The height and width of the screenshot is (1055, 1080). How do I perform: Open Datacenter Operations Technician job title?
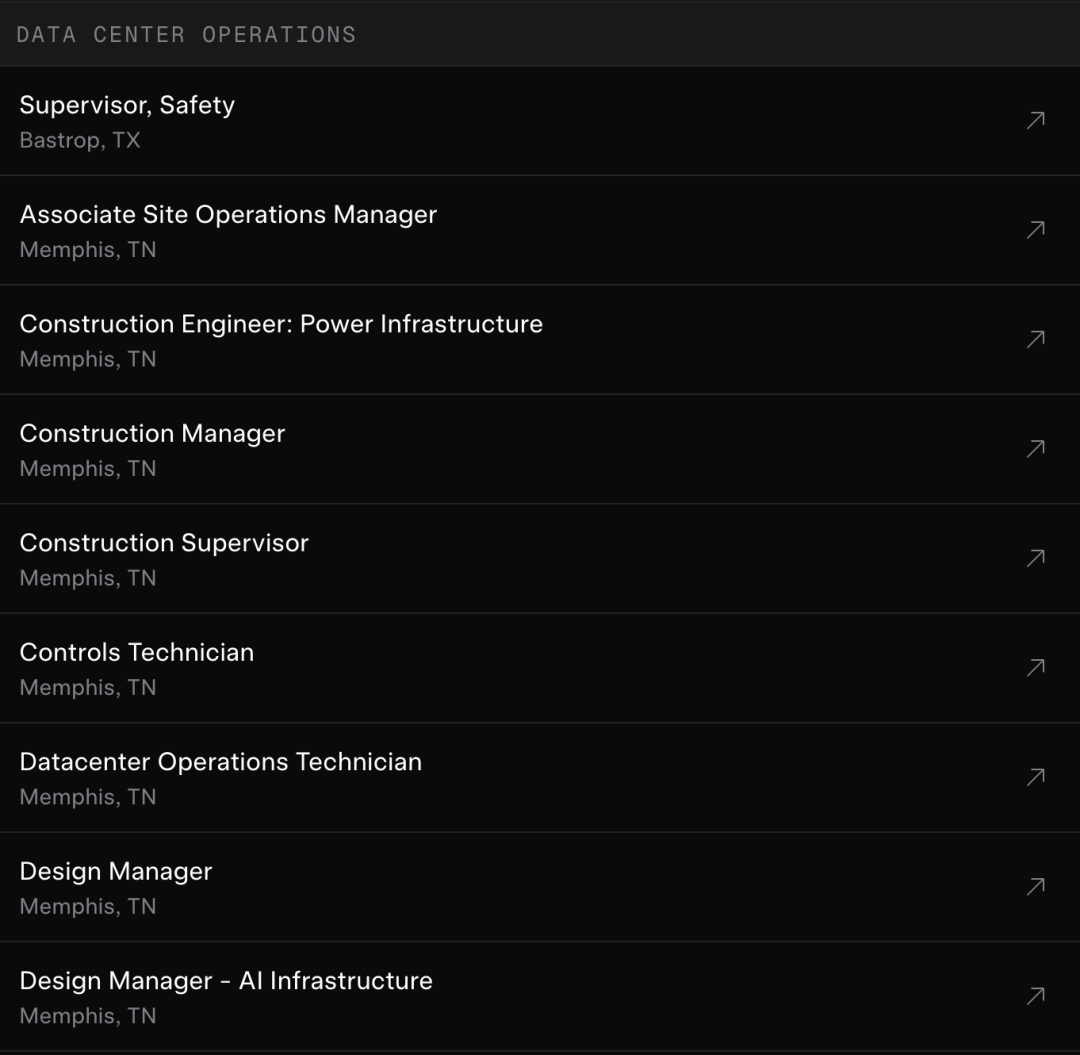[x=220, y=762]
